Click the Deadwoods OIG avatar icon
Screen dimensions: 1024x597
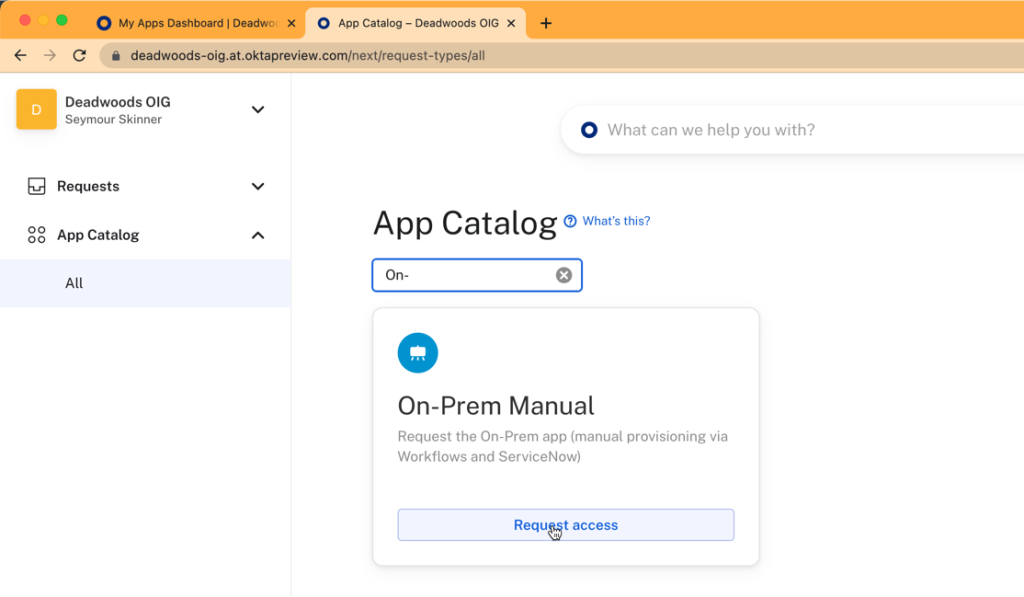click(x=36, y=109)
